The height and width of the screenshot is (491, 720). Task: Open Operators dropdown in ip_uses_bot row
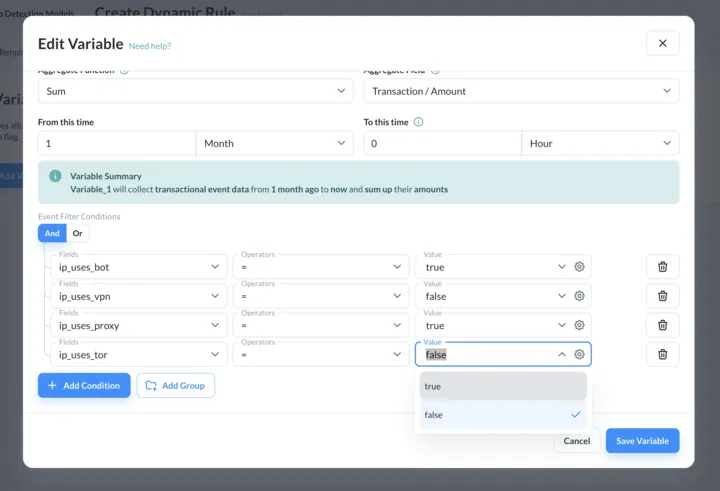(x=321, y=267)
